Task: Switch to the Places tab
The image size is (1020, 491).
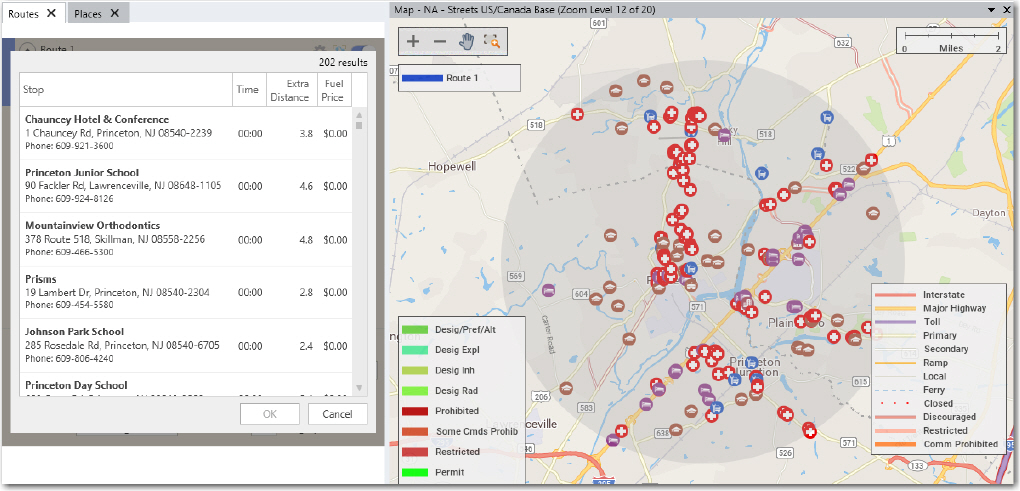Action: [87, 13]
